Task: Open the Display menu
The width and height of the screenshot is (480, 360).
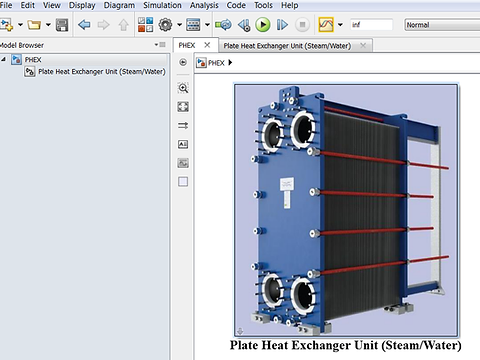Action: [x=82, y=5]
